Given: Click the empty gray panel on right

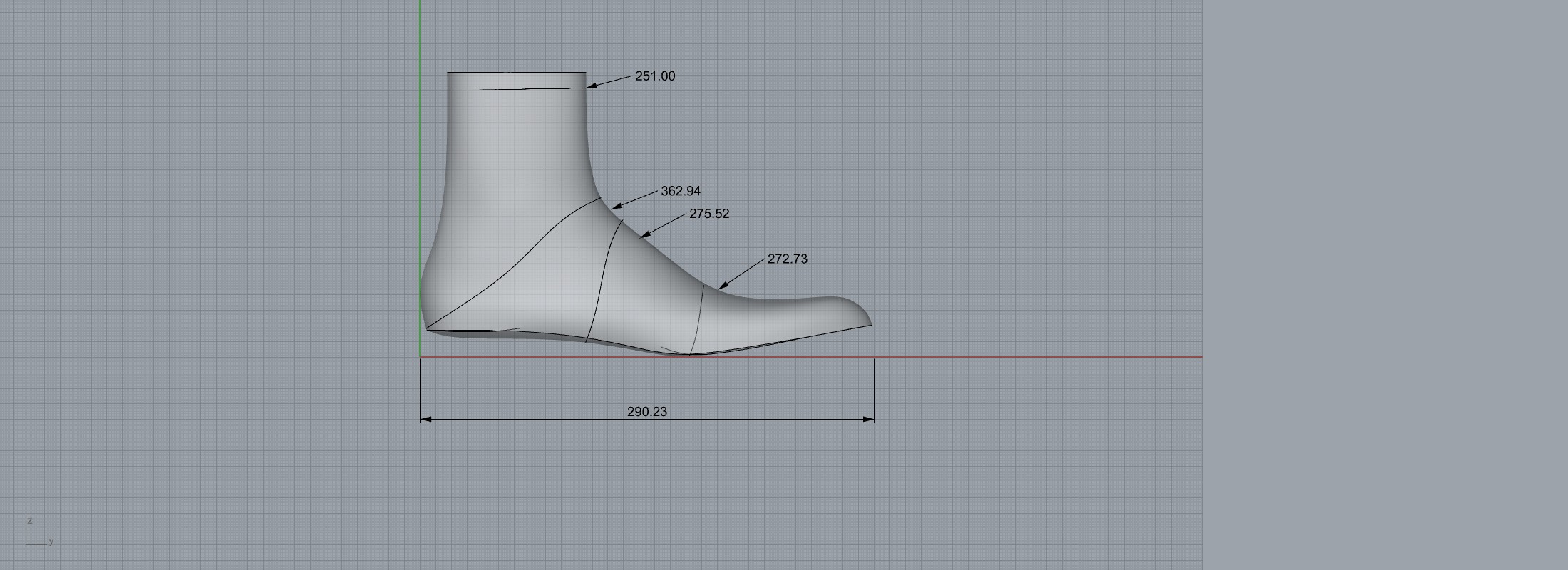Looking at the screenshot, I should 1385,285.
